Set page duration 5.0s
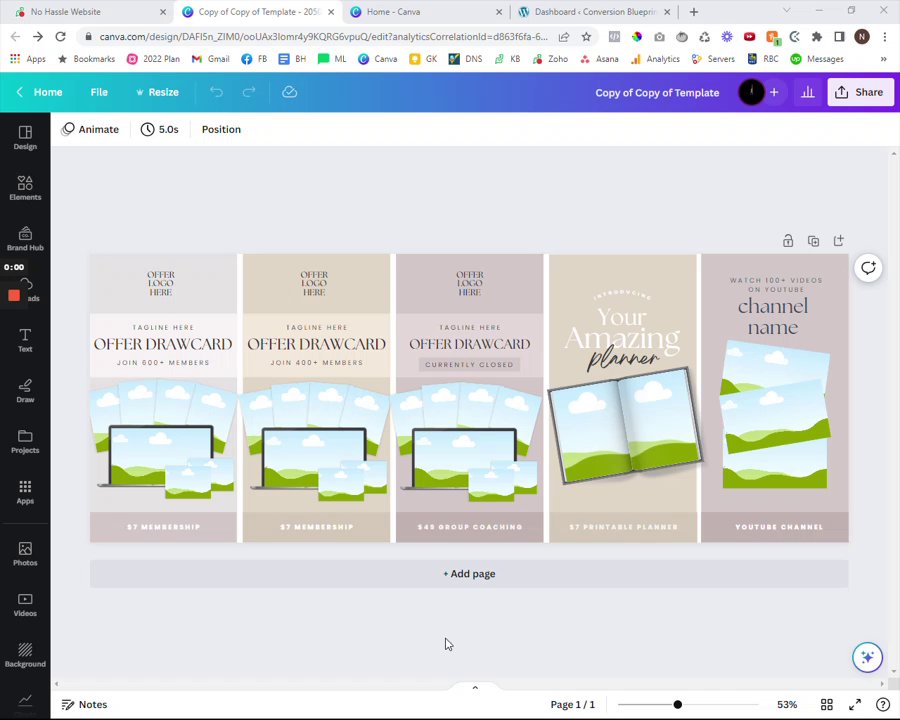Viewport: 900px width, 720px height. 160,129
